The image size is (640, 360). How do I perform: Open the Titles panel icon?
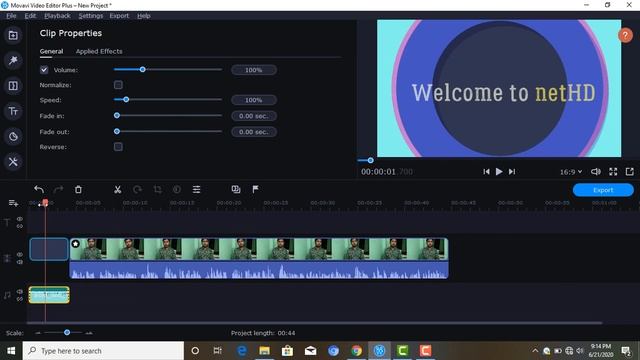click(x=13, y=111)
